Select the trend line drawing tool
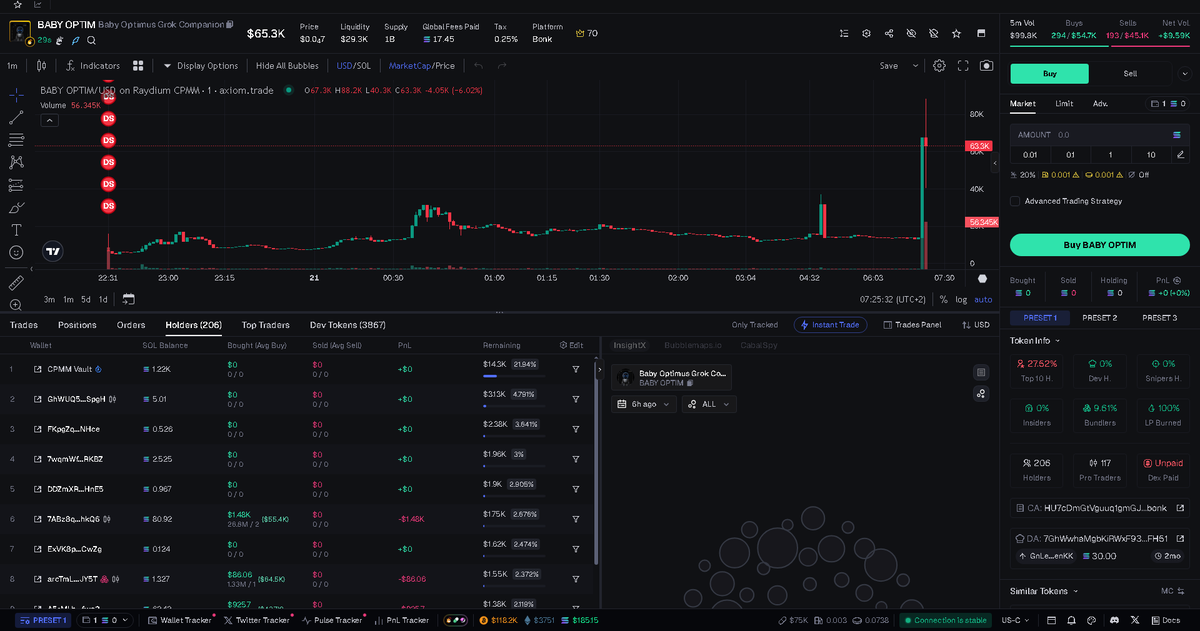This screenshot has width=1200, height=631. pos(16,117)
